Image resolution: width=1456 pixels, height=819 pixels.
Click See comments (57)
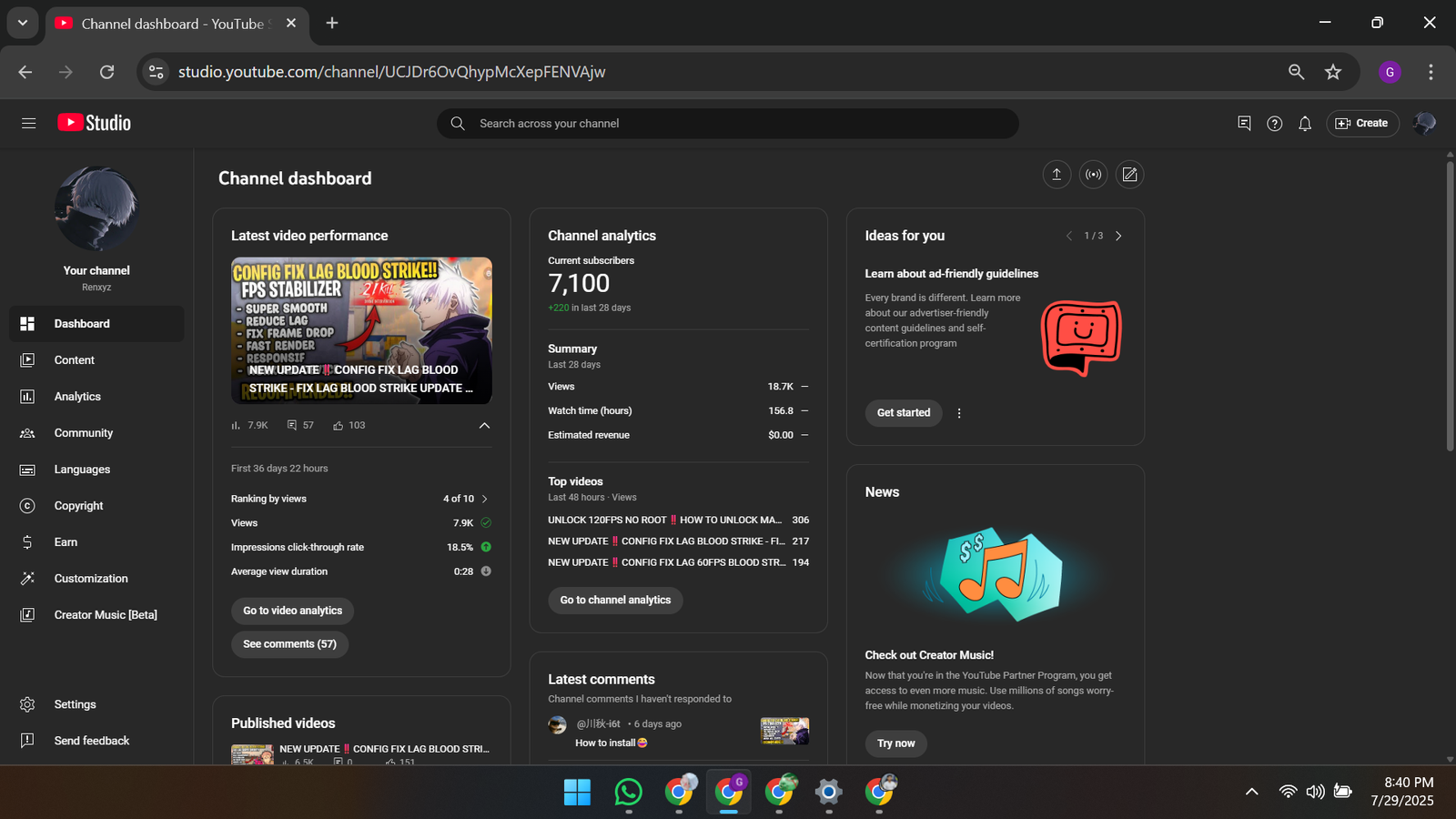pos(289,644)
